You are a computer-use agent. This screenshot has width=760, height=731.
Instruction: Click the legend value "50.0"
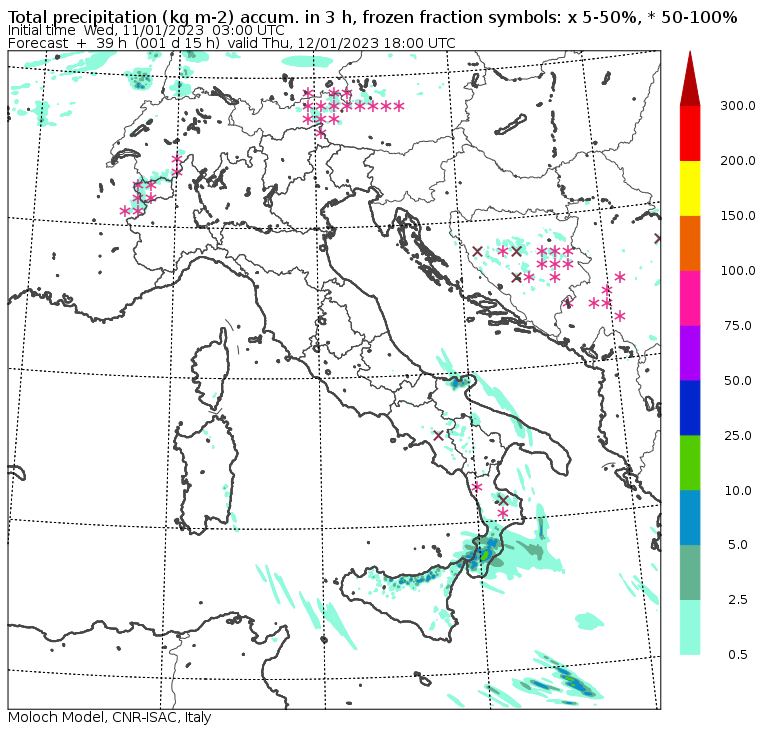738,381
